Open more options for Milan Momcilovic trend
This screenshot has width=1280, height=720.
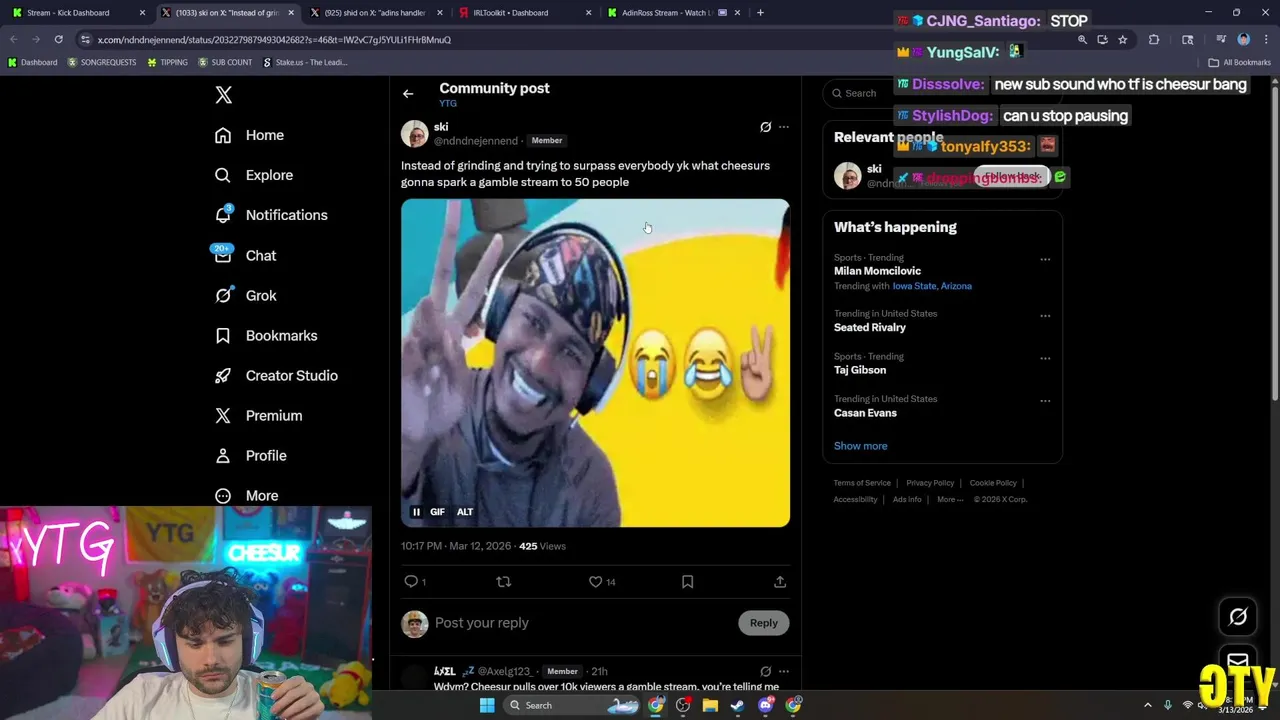point(1045,259)
